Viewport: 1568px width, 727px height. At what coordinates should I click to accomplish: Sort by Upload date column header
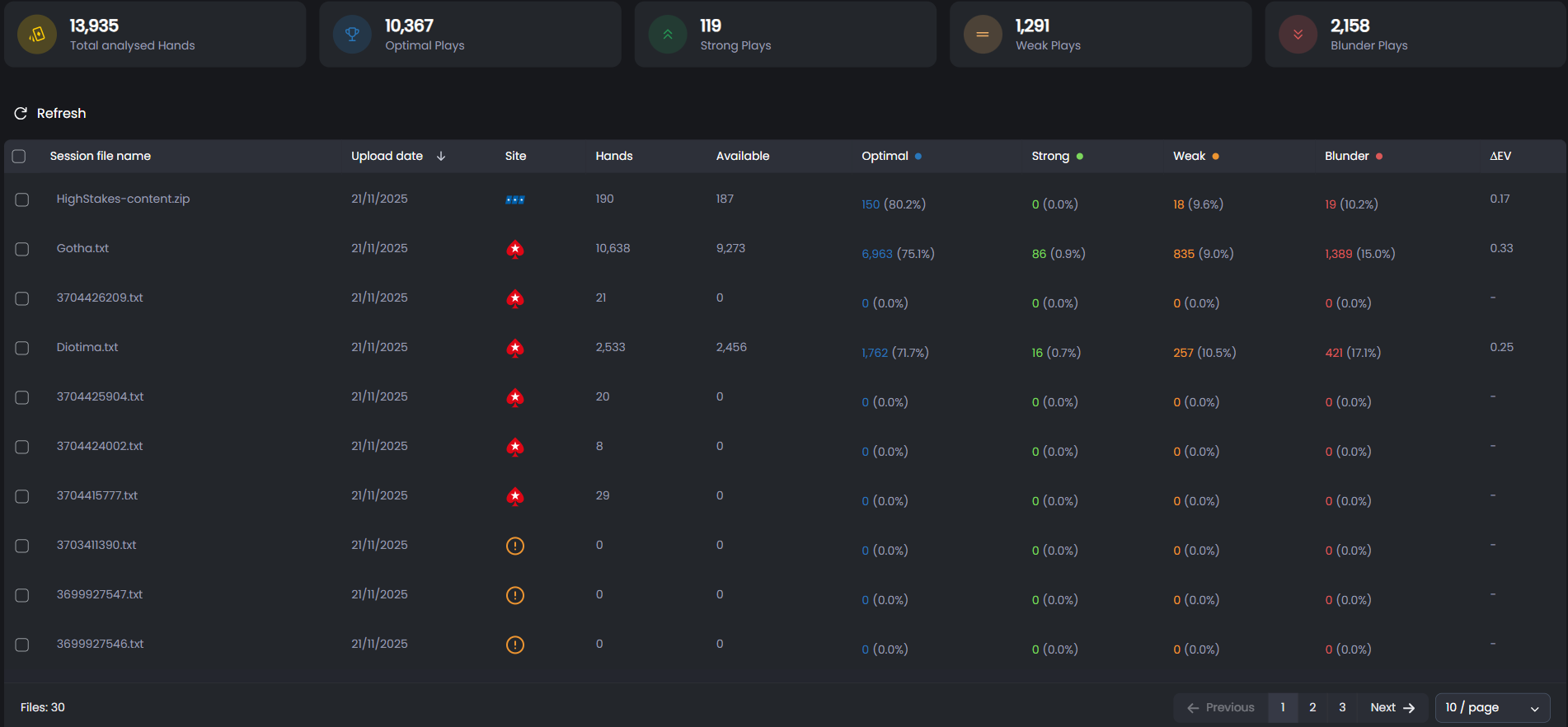point(387,156)
